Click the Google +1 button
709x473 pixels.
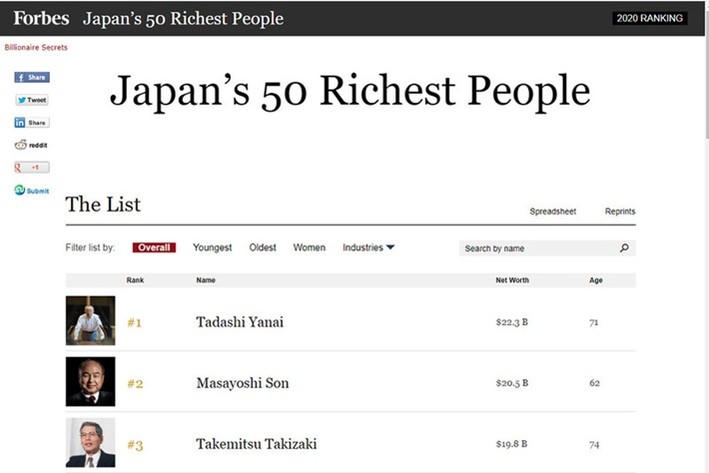[x=31, y=167]
